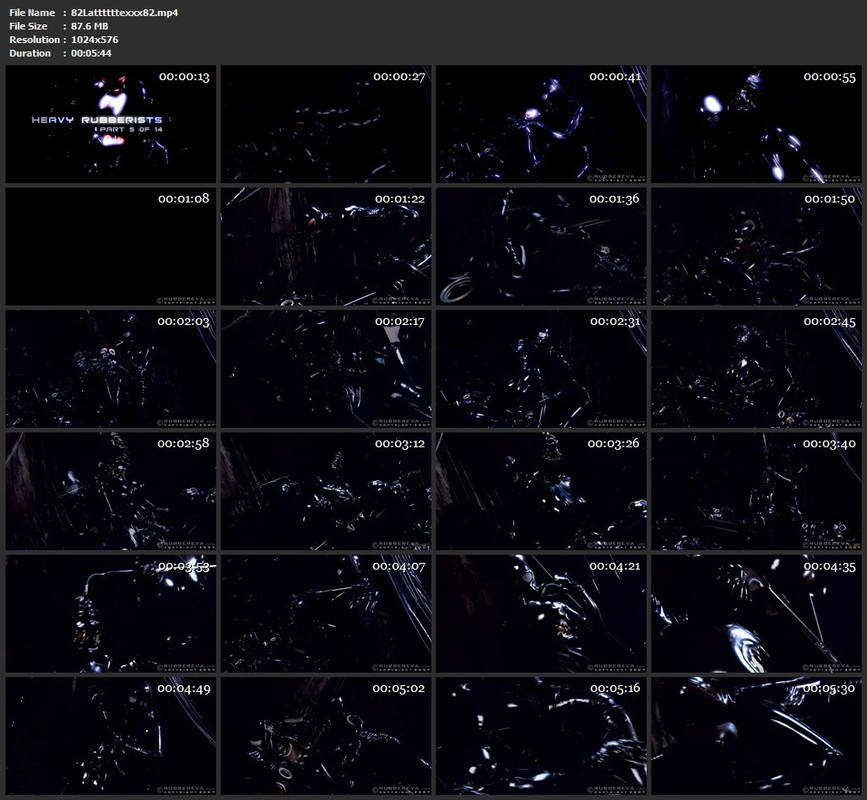This screenshot has width=867, height=800.
Task: Select the thumbnail stamped 00:00:27
Action: 326,124
